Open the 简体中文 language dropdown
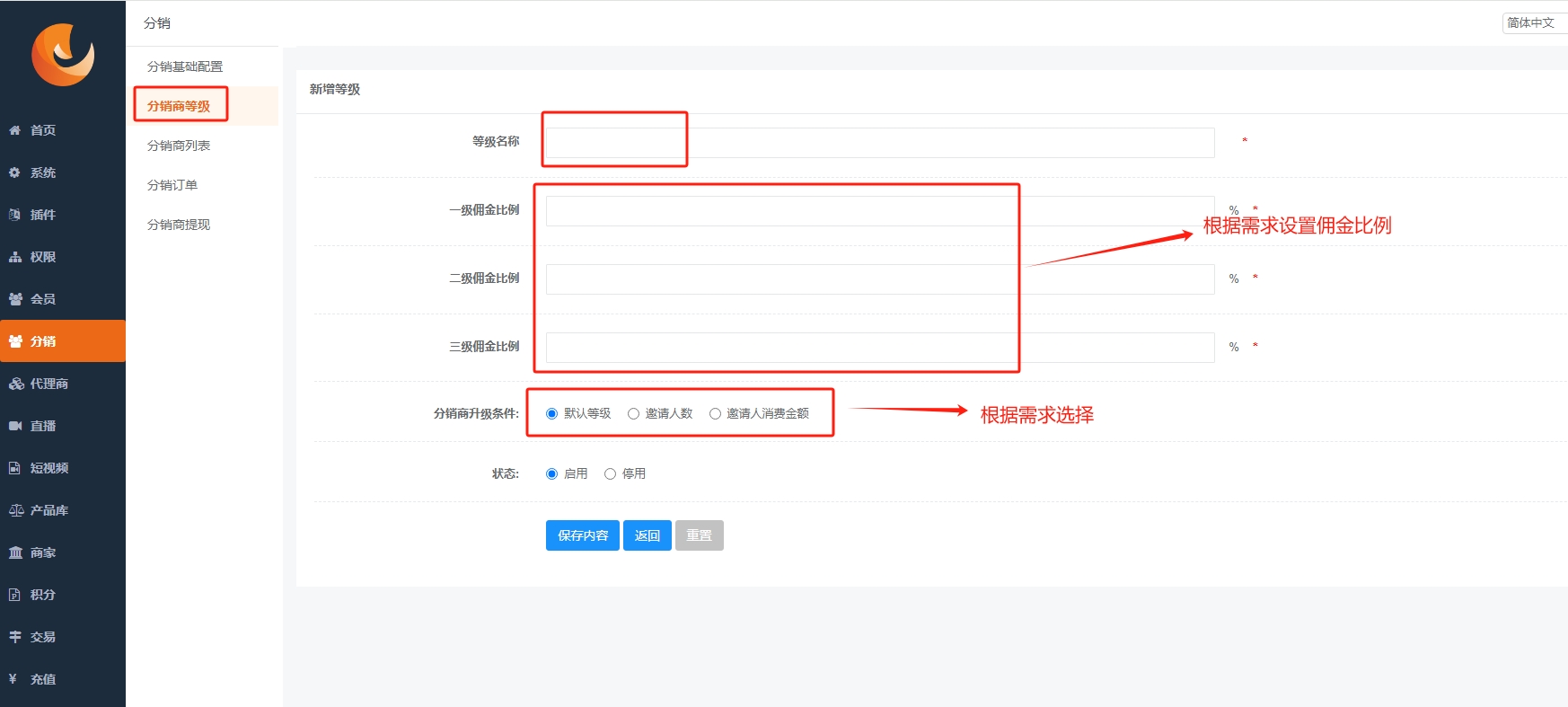 coord(1535,22)
